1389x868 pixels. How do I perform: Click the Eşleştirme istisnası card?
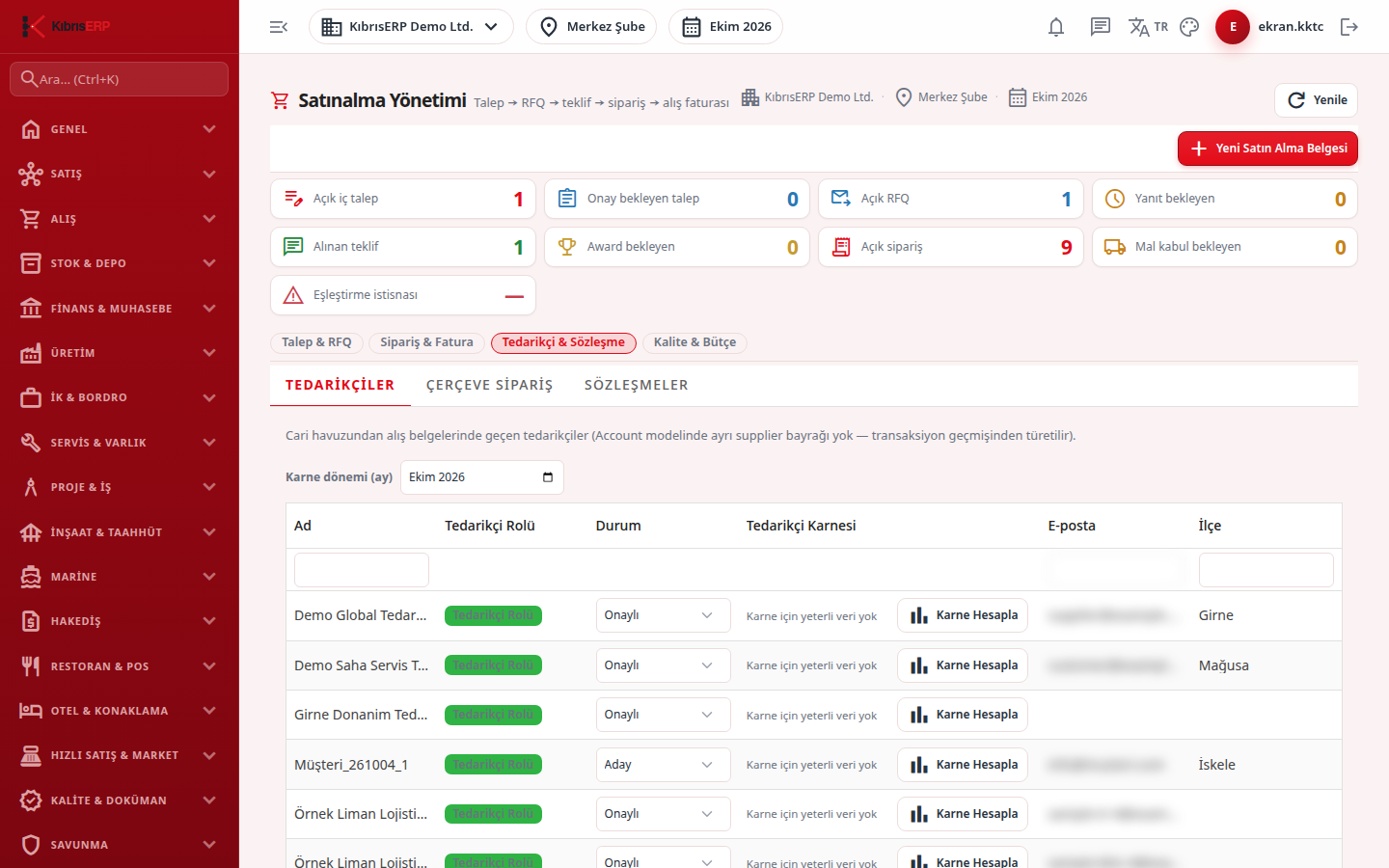[403, 295]
